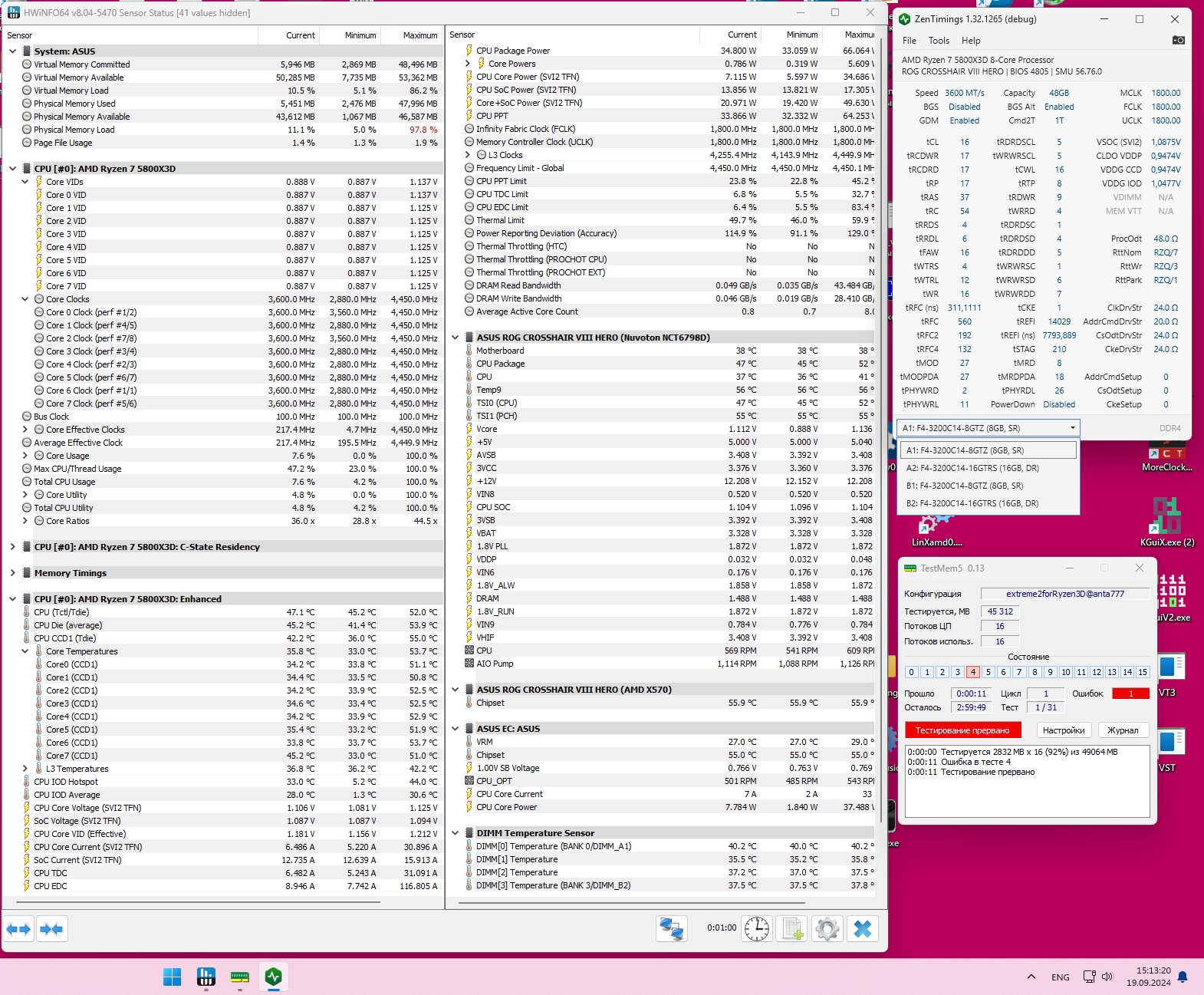Select B1: F4-3200C14-8GTZ from dropdown list

click(988, 486)
